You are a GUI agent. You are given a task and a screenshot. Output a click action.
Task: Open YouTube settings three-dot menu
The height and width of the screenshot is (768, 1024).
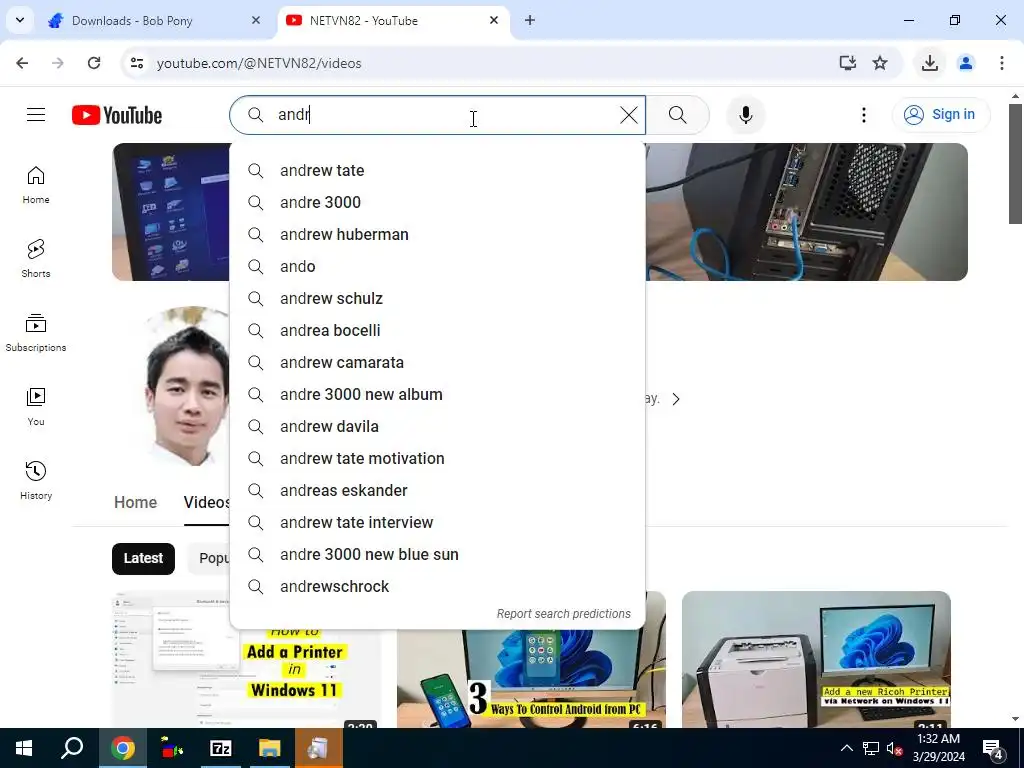863,115
